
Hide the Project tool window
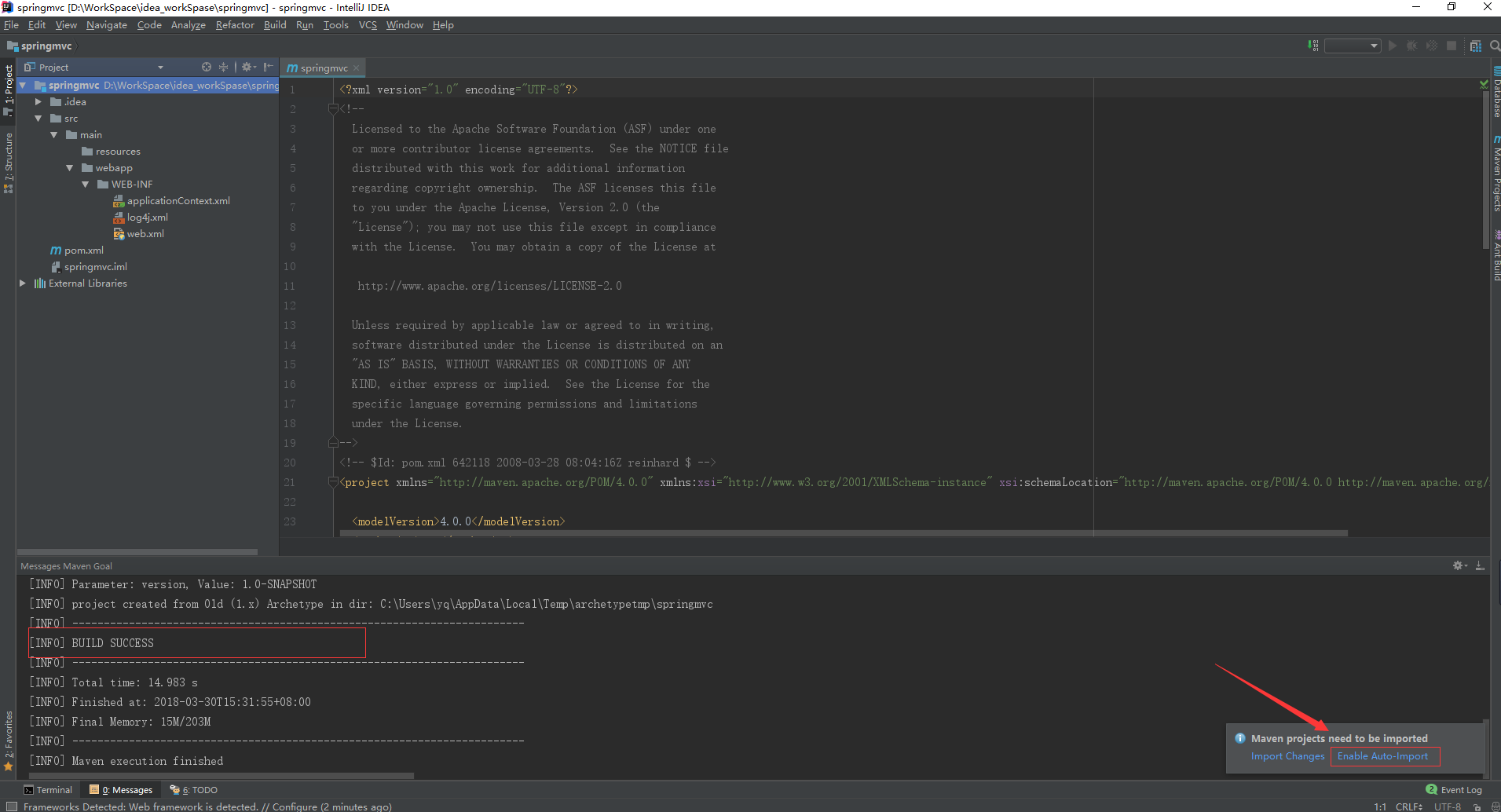[269, 67]
